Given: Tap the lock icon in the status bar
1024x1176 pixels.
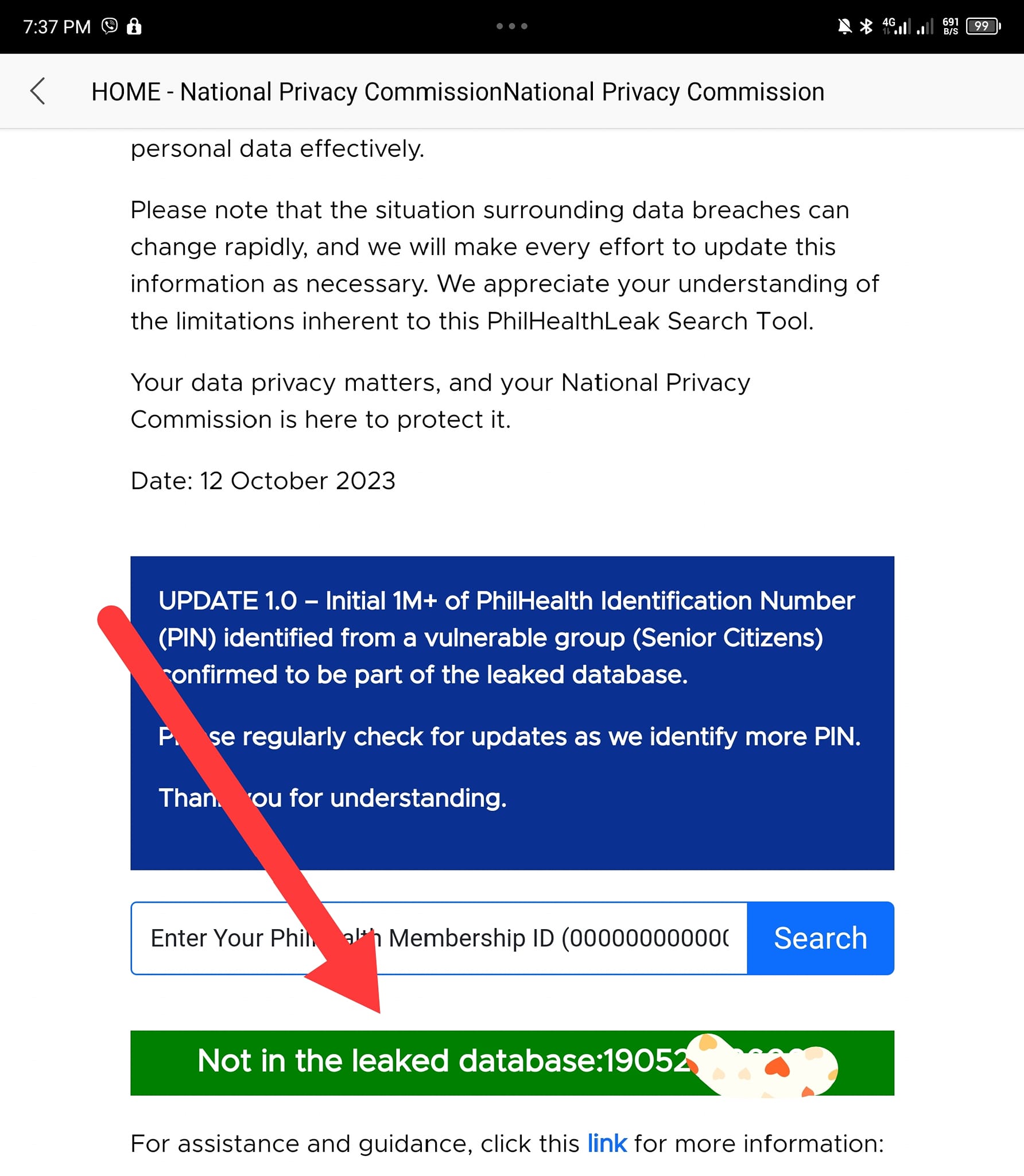Looking at the screenshot, I should point(134,26).
